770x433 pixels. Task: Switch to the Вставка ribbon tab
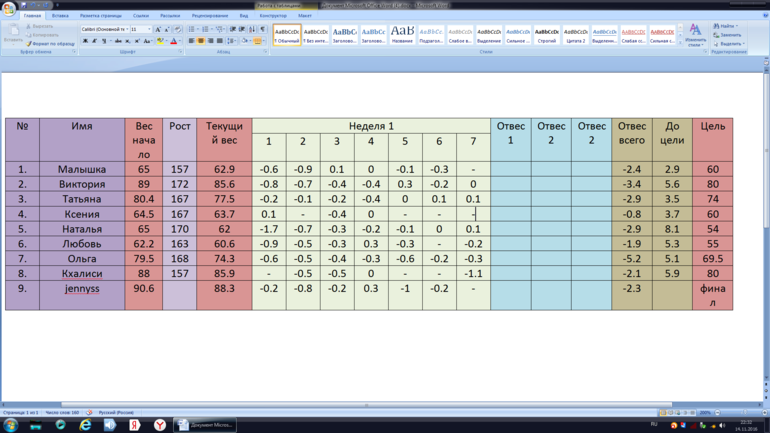60,16
